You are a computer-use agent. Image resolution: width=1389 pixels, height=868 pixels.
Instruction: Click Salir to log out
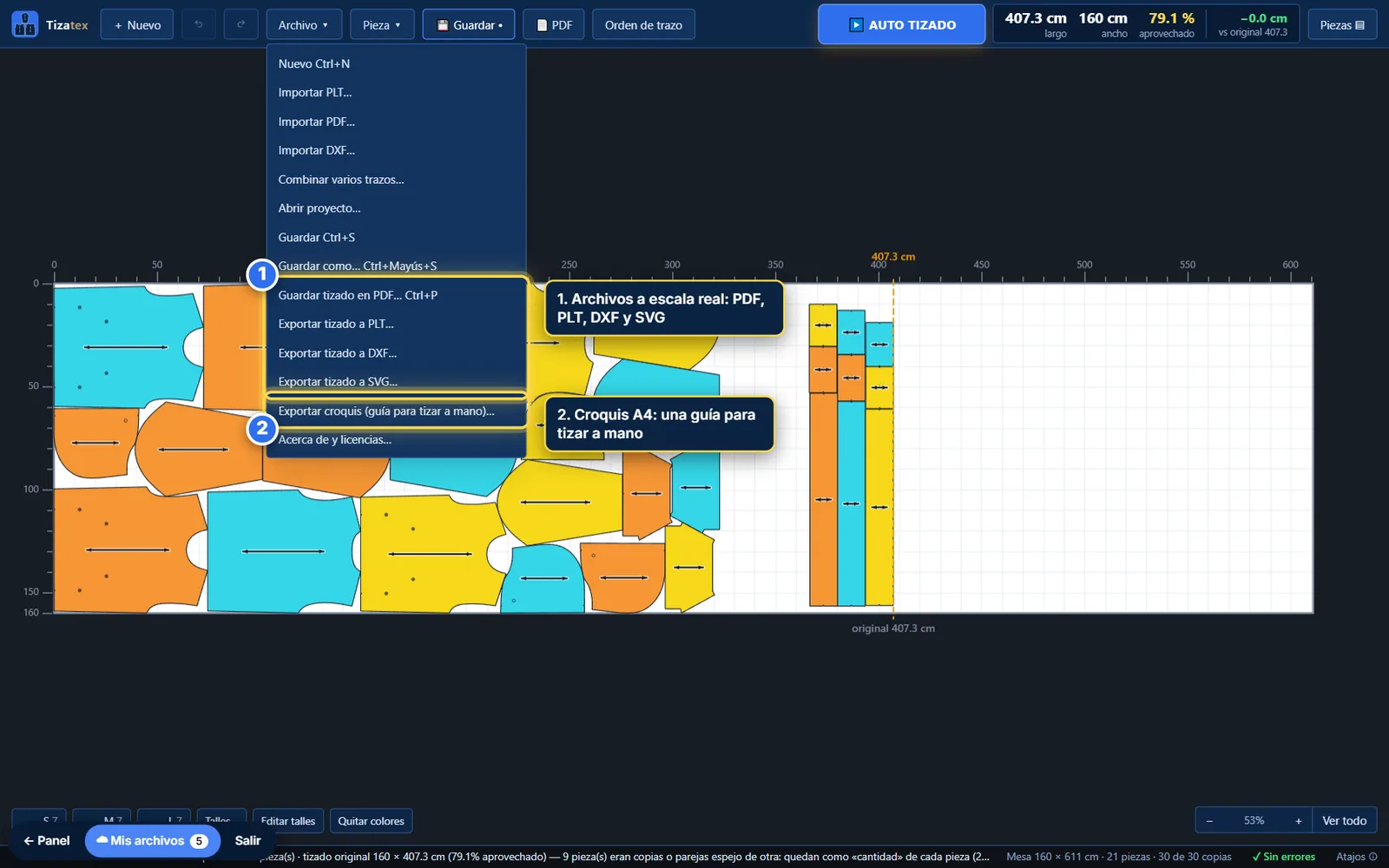click(x=247, y=840)
